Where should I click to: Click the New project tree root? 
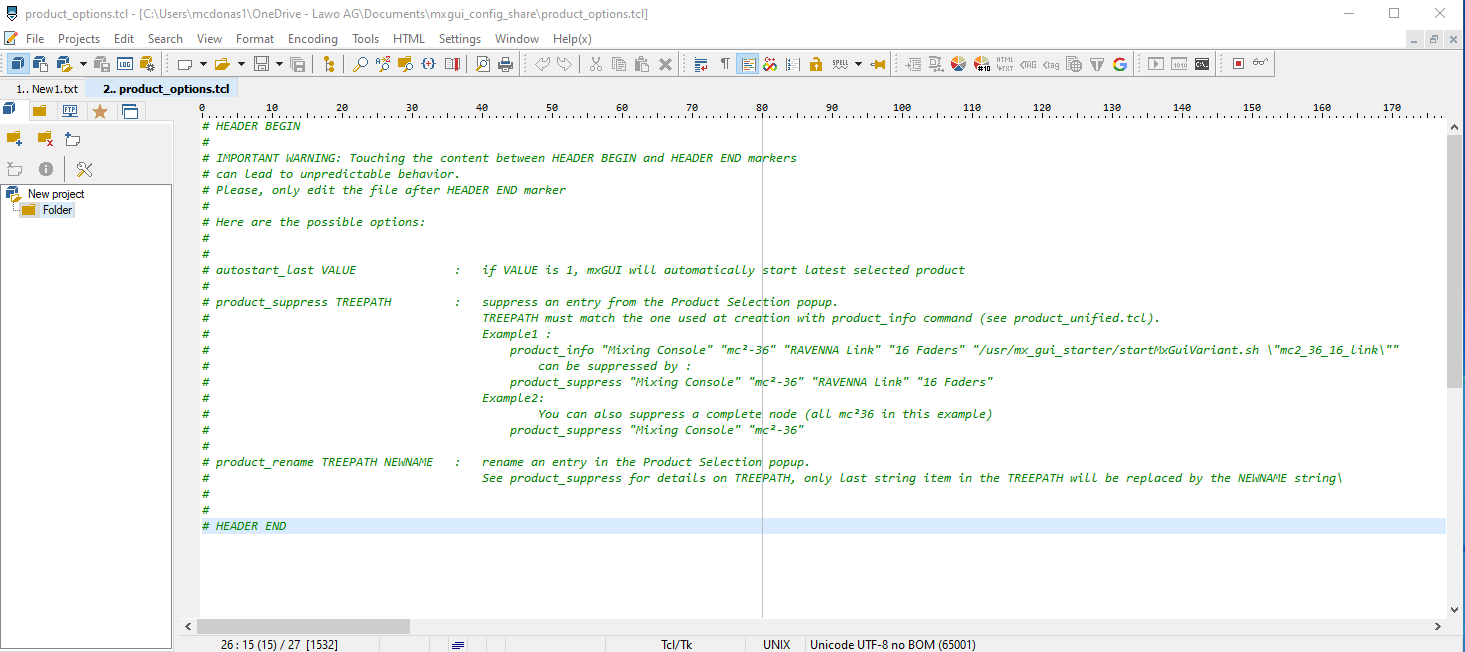tap(55, 194)
